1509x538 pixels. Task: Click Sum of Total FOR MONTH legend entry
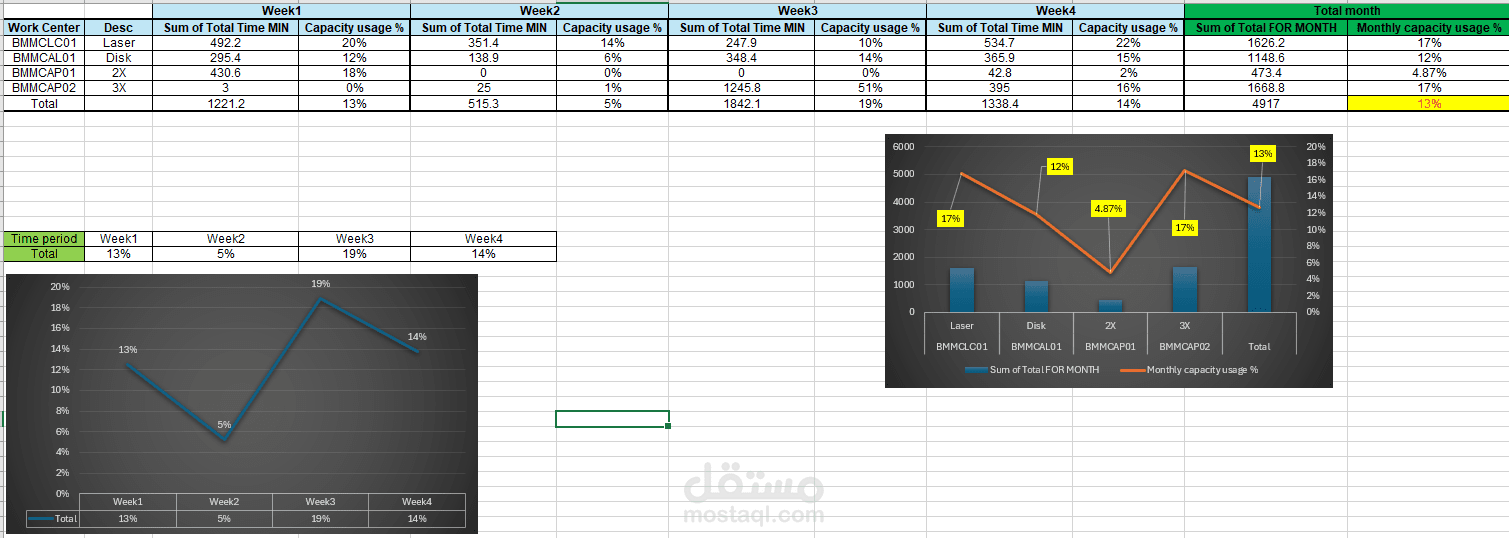pyautogui.click(x=1032, y=370)
